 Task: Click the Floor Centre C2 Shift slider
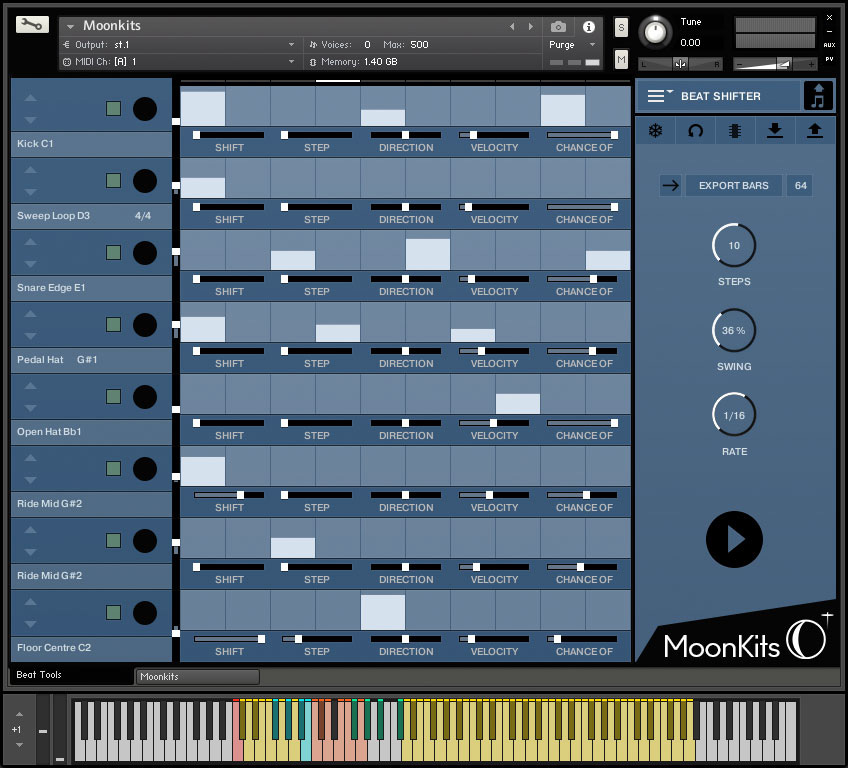(229, 639)
